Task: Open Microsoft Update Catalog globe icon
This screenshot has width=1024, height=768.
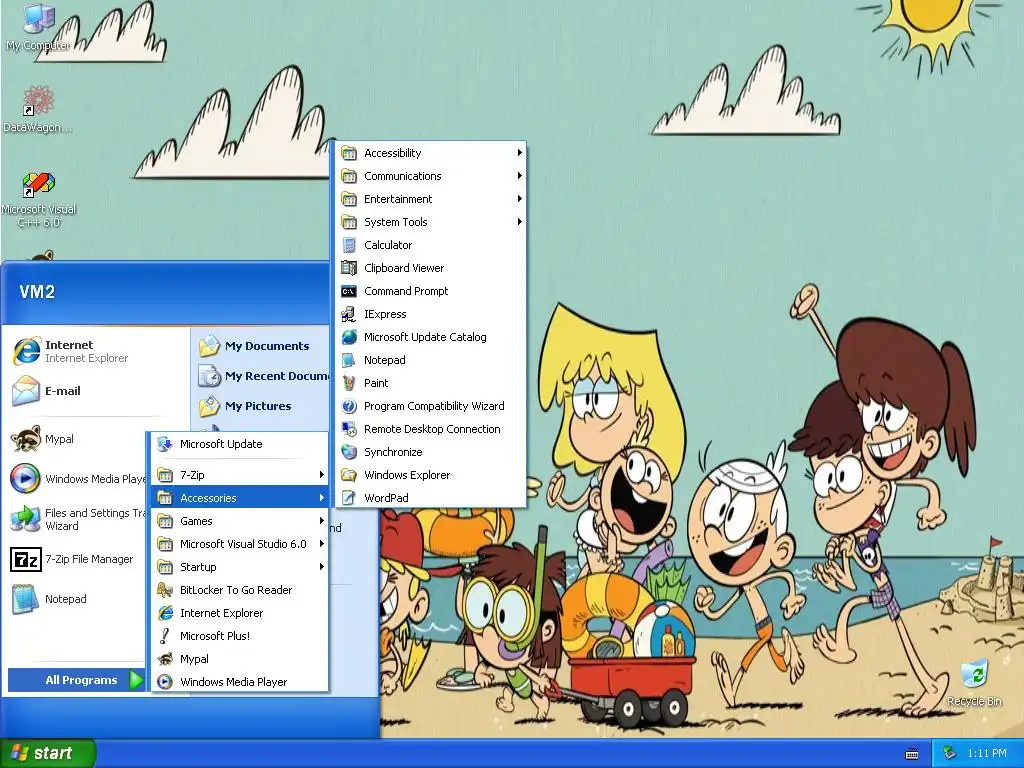Action: point(349,337)
